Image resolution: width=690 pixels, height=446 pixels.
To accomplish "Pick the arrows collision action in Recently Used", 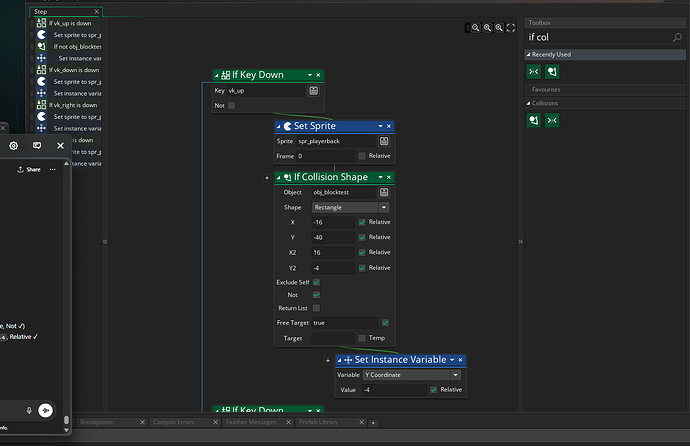I will pos(534,72).
